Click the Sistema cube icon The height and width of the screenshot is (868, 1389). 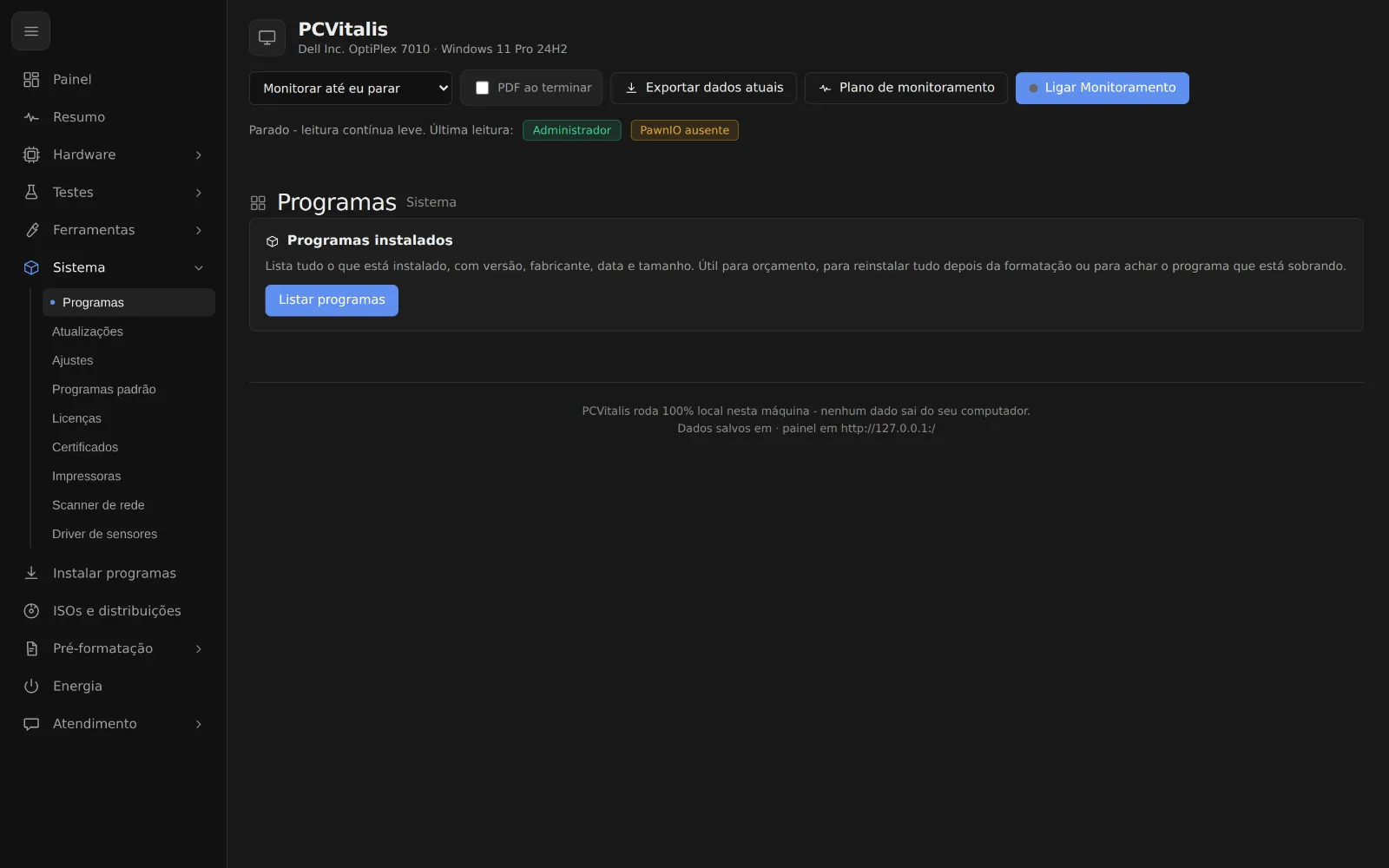(31, 267)
